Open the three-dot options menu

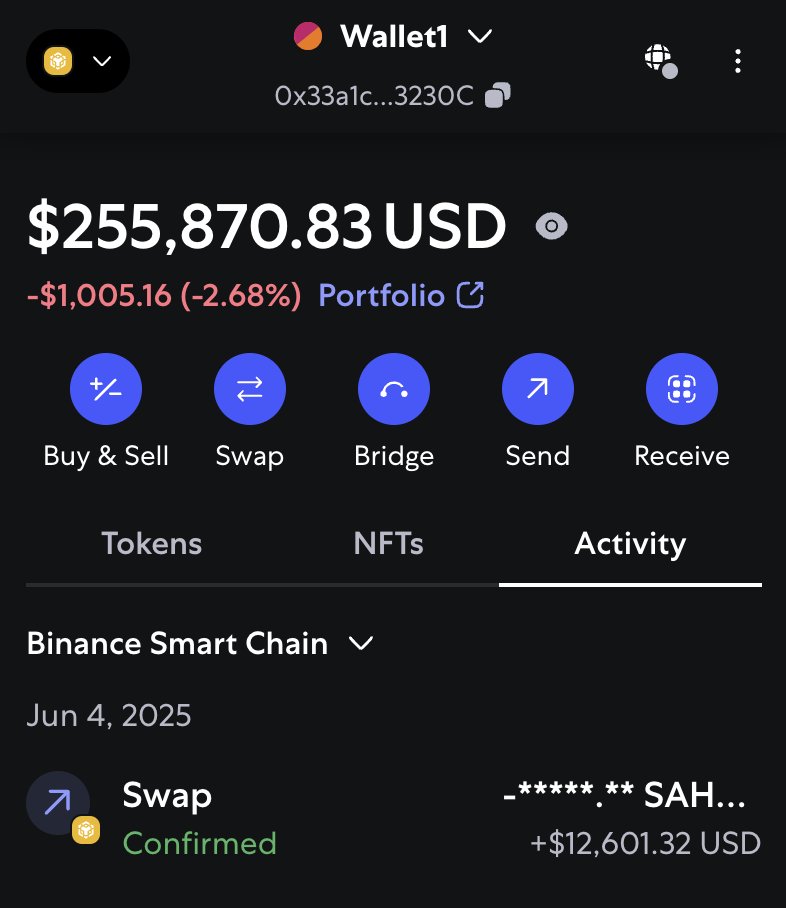(x=738, y=61)
